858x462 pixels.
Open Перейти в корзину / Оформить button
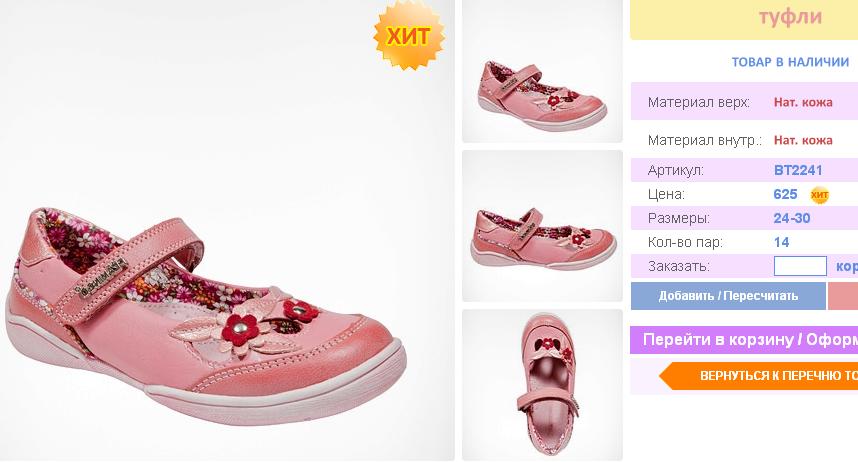coord(744,339)
